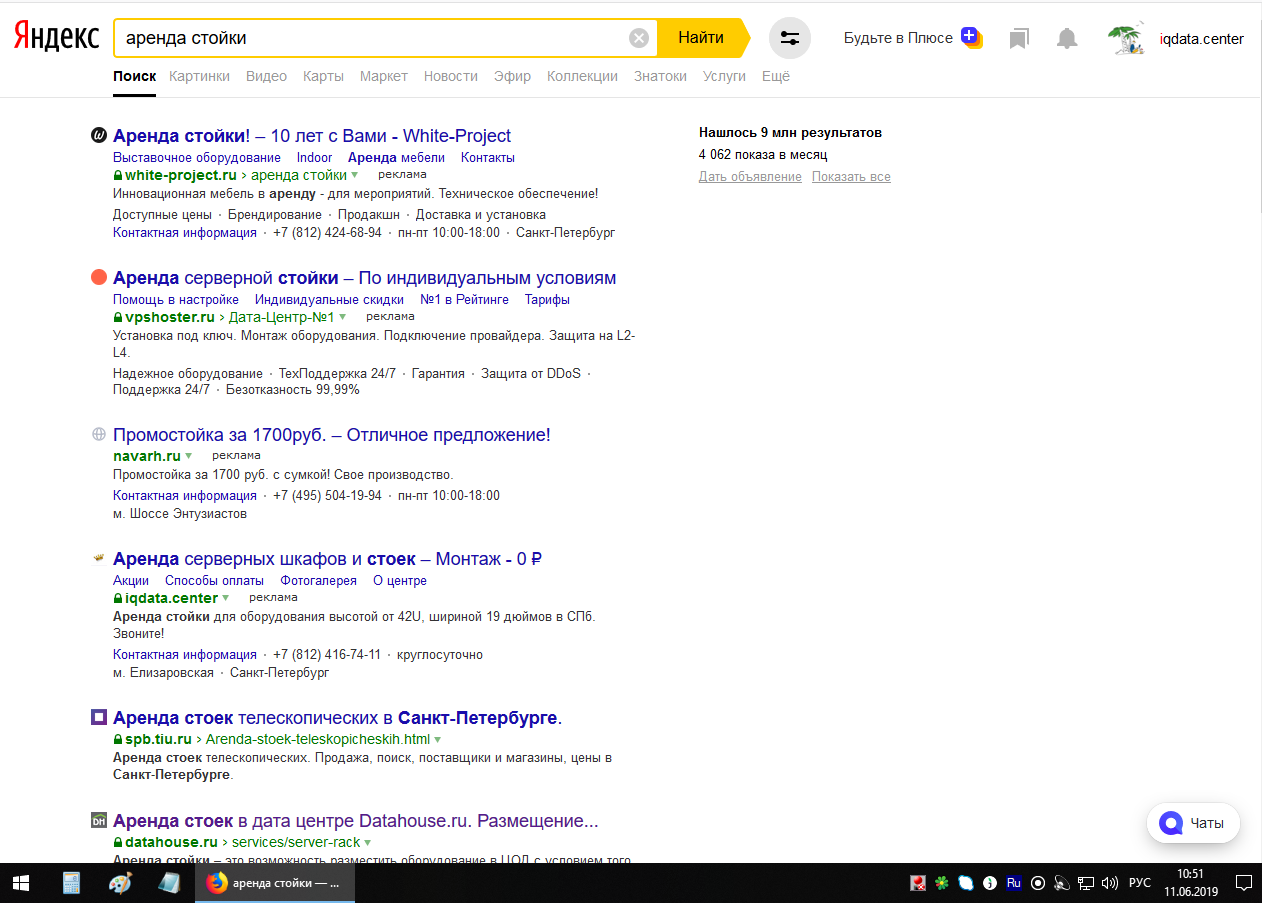The width and height of the screenshot is (1262, 903).
Task: Click Будьте в Плюсе link
Action: pyautogui.click(x=898, y=38)
